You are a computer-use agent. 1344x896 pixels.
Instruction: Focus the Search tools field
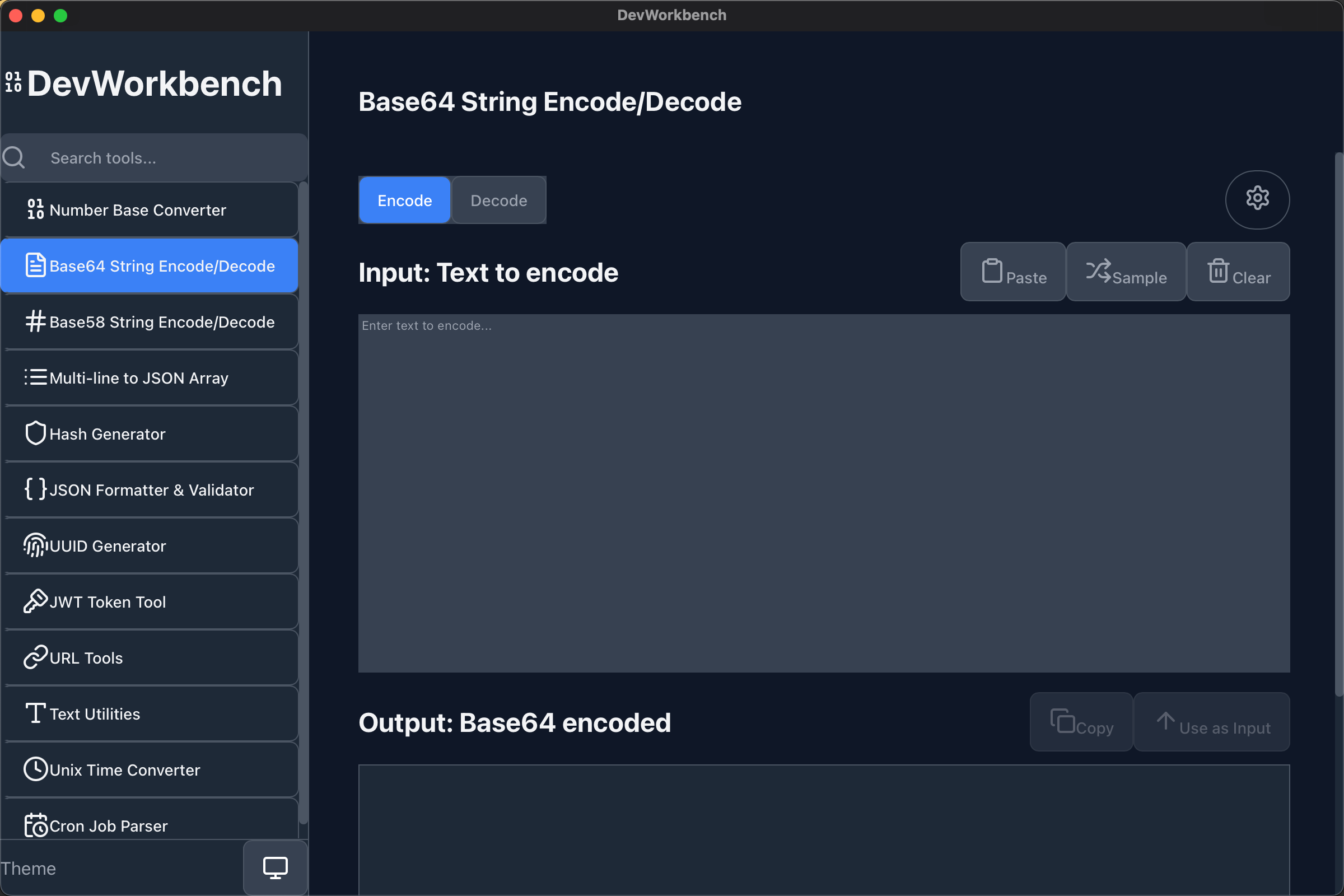coord(155,158)
